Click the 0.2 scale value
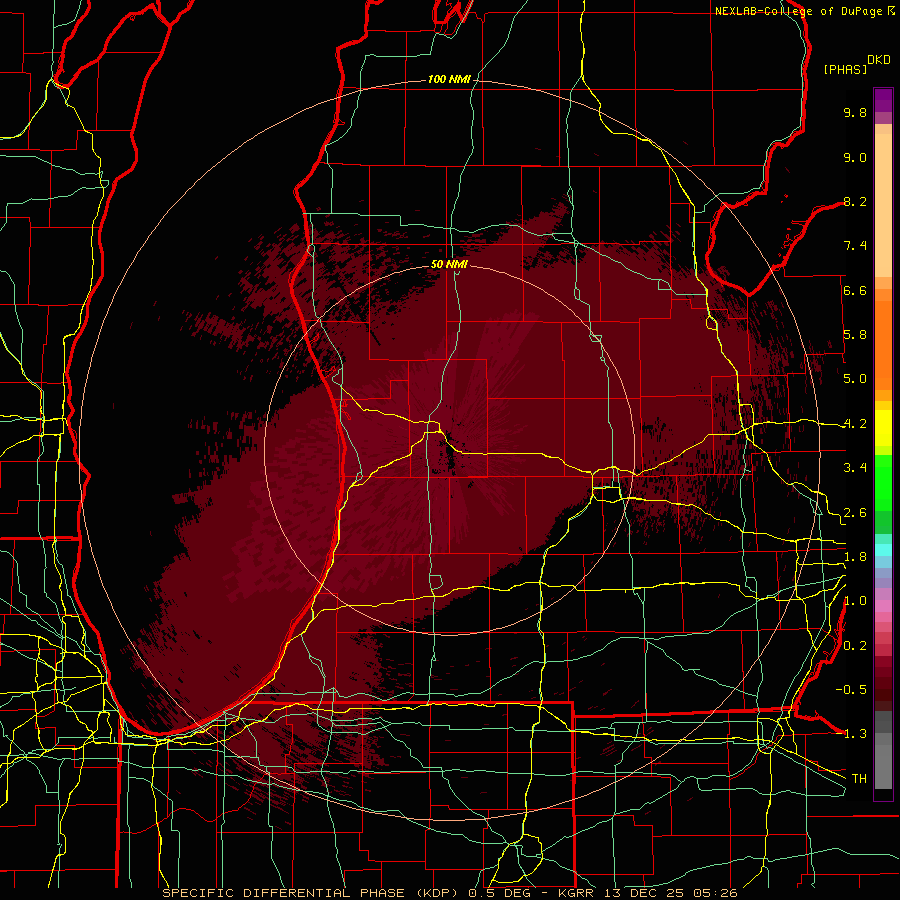The width and height of the screenshot is (900, 900). point(855,646)
